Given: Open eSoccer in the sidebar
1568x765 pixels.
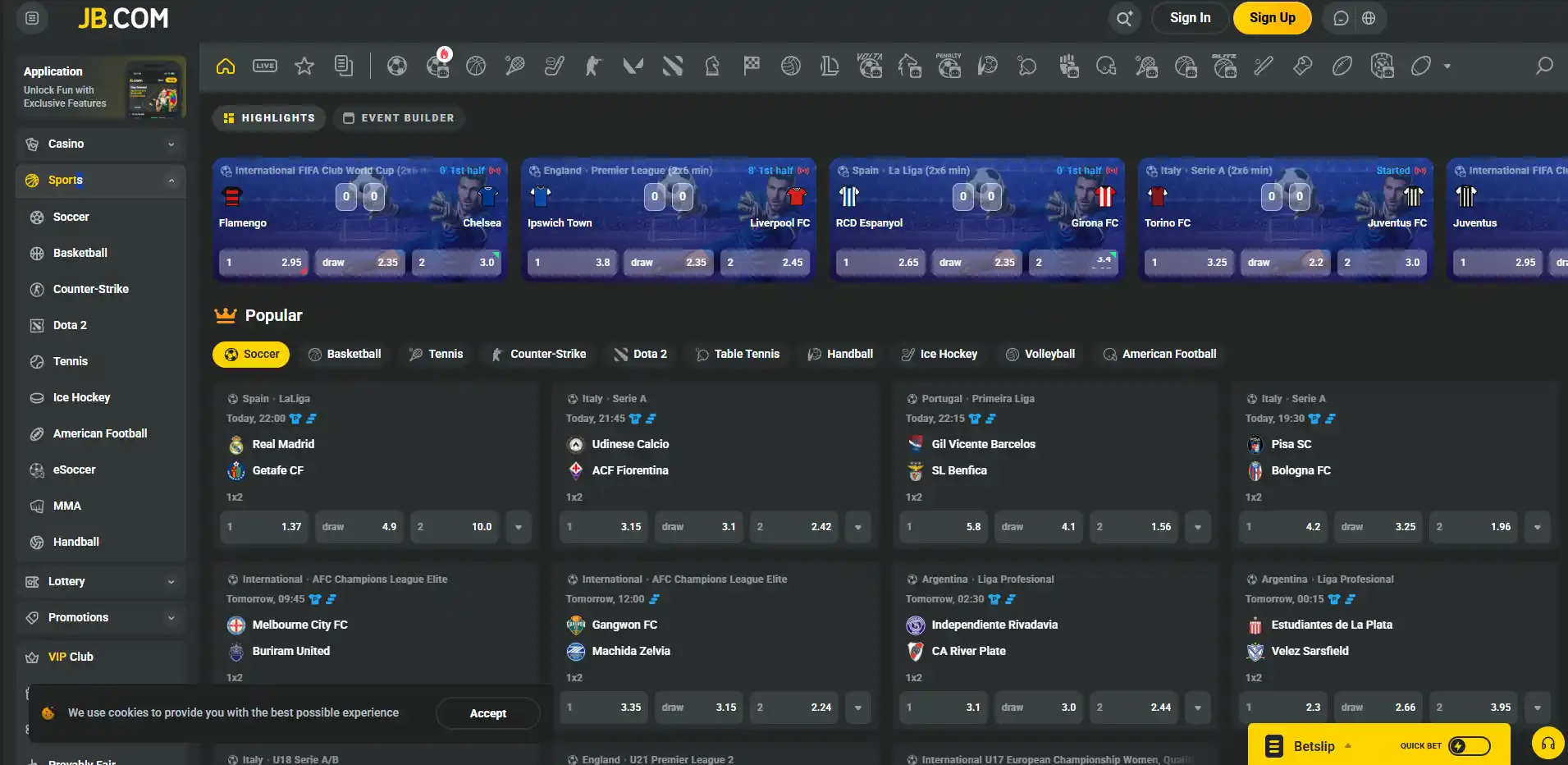Looking at the screenshot, I should [101, 470].
